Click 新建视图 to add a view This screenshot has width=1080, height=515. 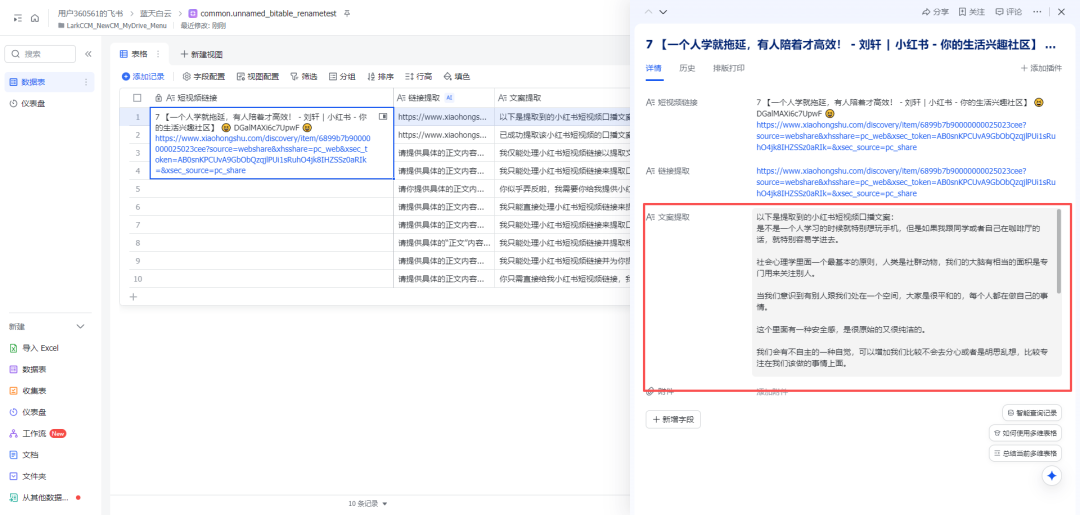coord(201,54)
